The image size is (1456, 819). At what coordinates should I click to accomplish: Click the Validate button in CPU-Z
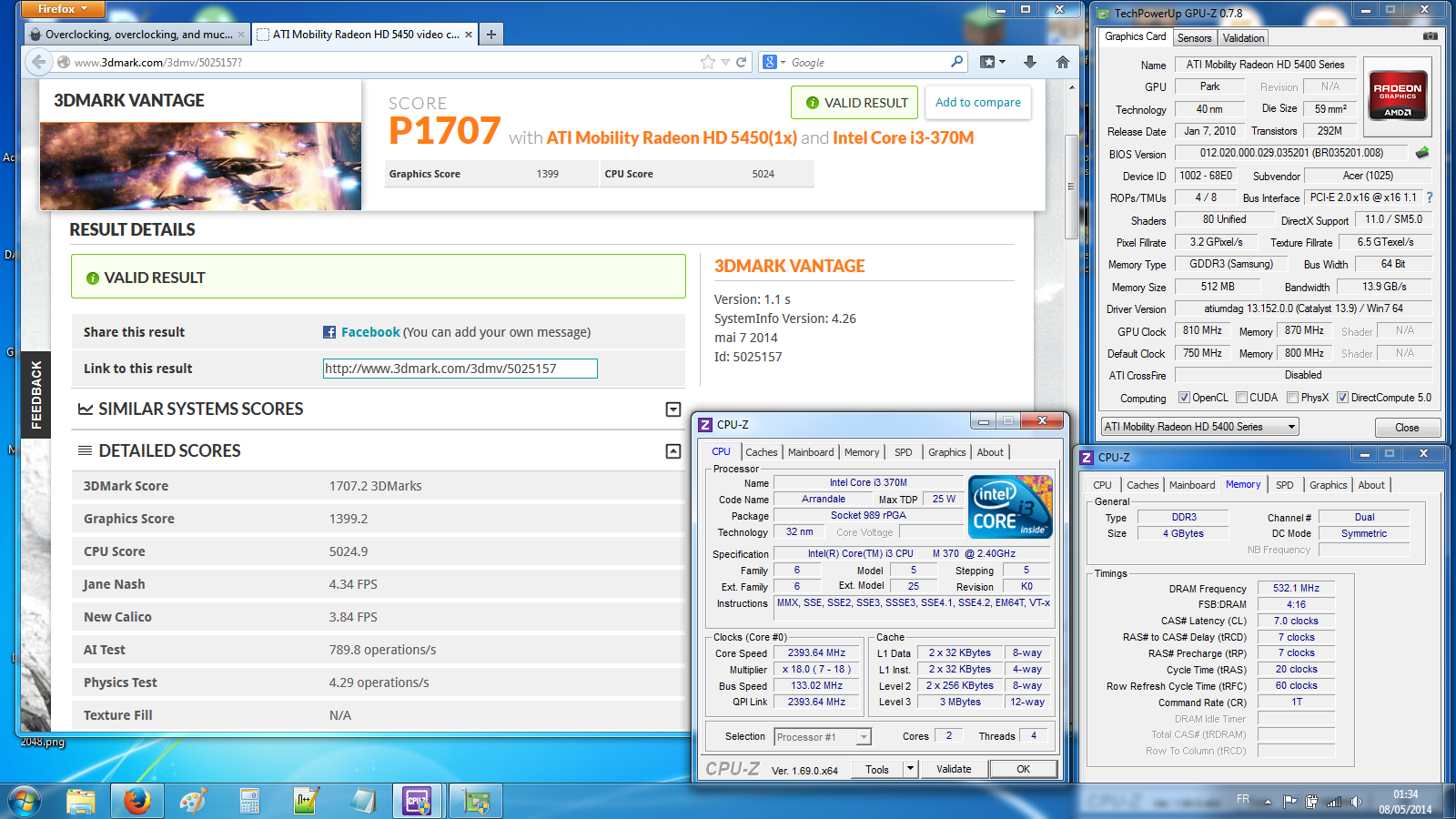[x=954, y=769]
